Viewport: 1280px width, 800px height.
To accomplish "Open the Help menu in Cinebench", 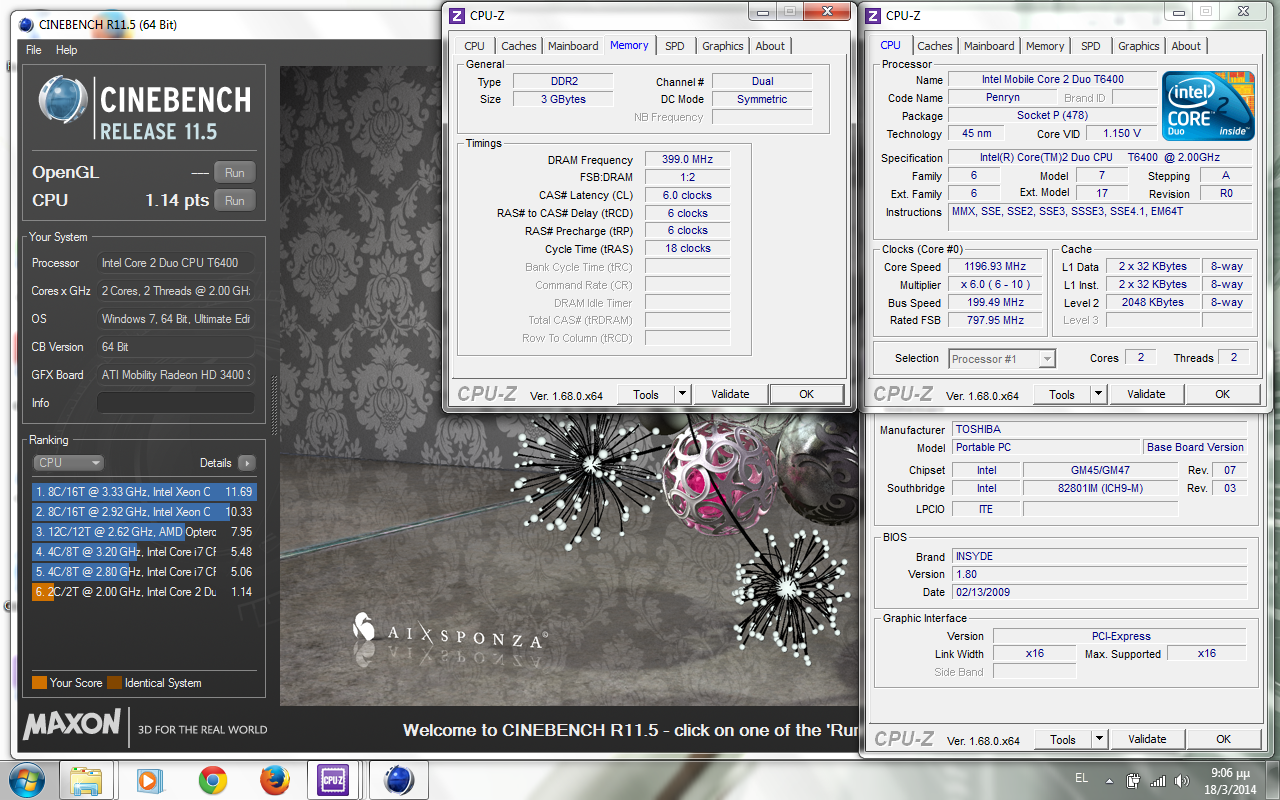I will click(66, 50).
